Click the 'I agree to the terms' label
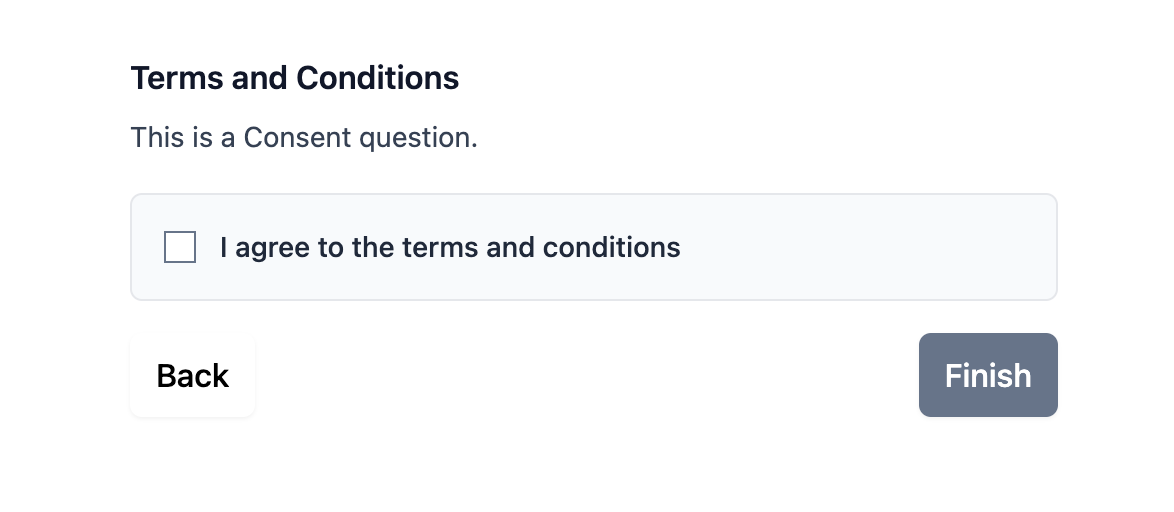 coord(450,247)
